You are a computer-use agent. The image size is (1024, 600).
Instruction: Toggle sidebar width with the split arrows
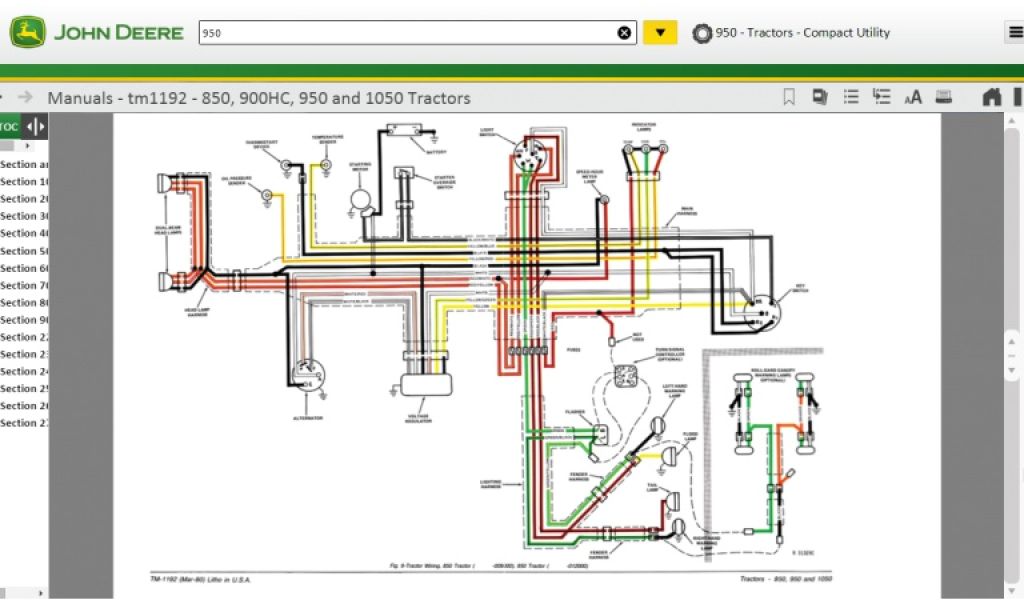point(35,127)
